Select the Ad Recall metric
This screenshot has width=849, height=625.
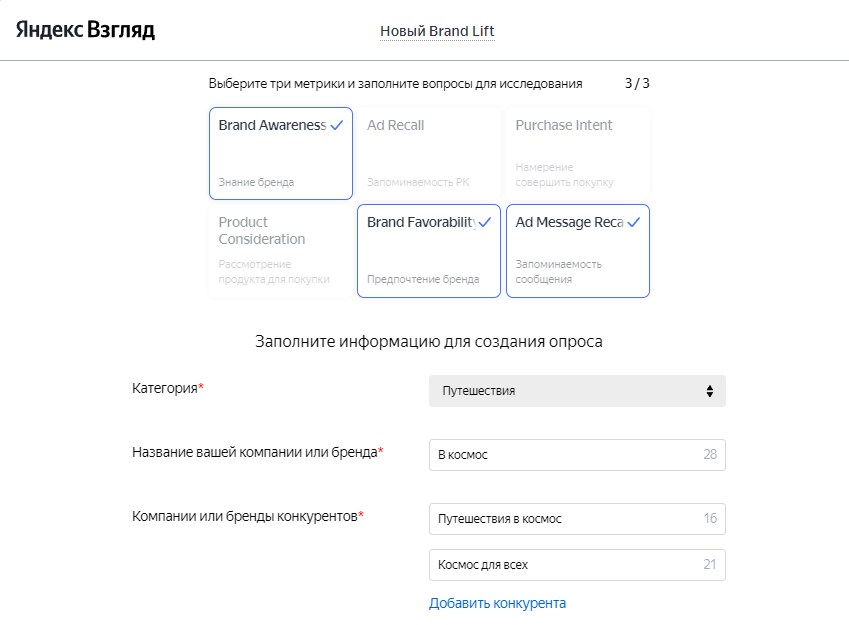click(428, 153)
